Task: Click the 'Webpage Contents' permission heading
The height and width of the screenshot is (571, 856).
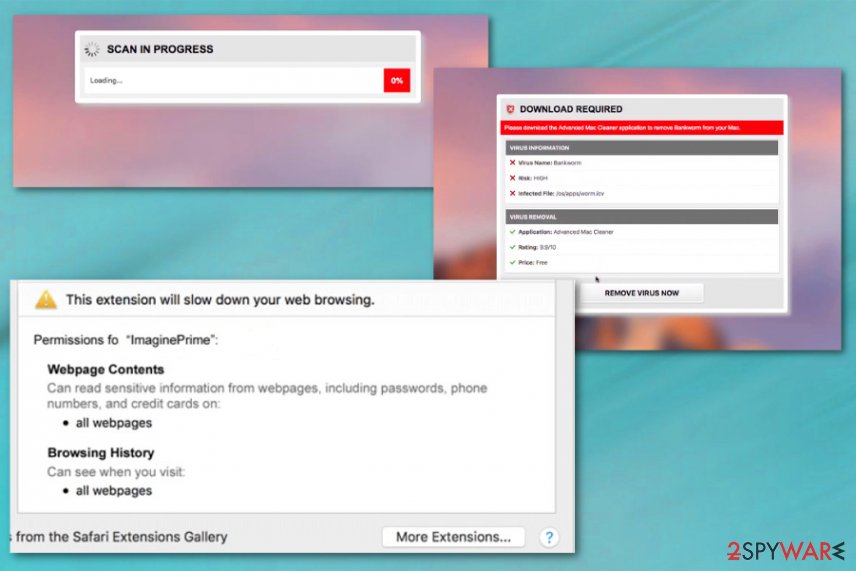Action: pos(105,370)
